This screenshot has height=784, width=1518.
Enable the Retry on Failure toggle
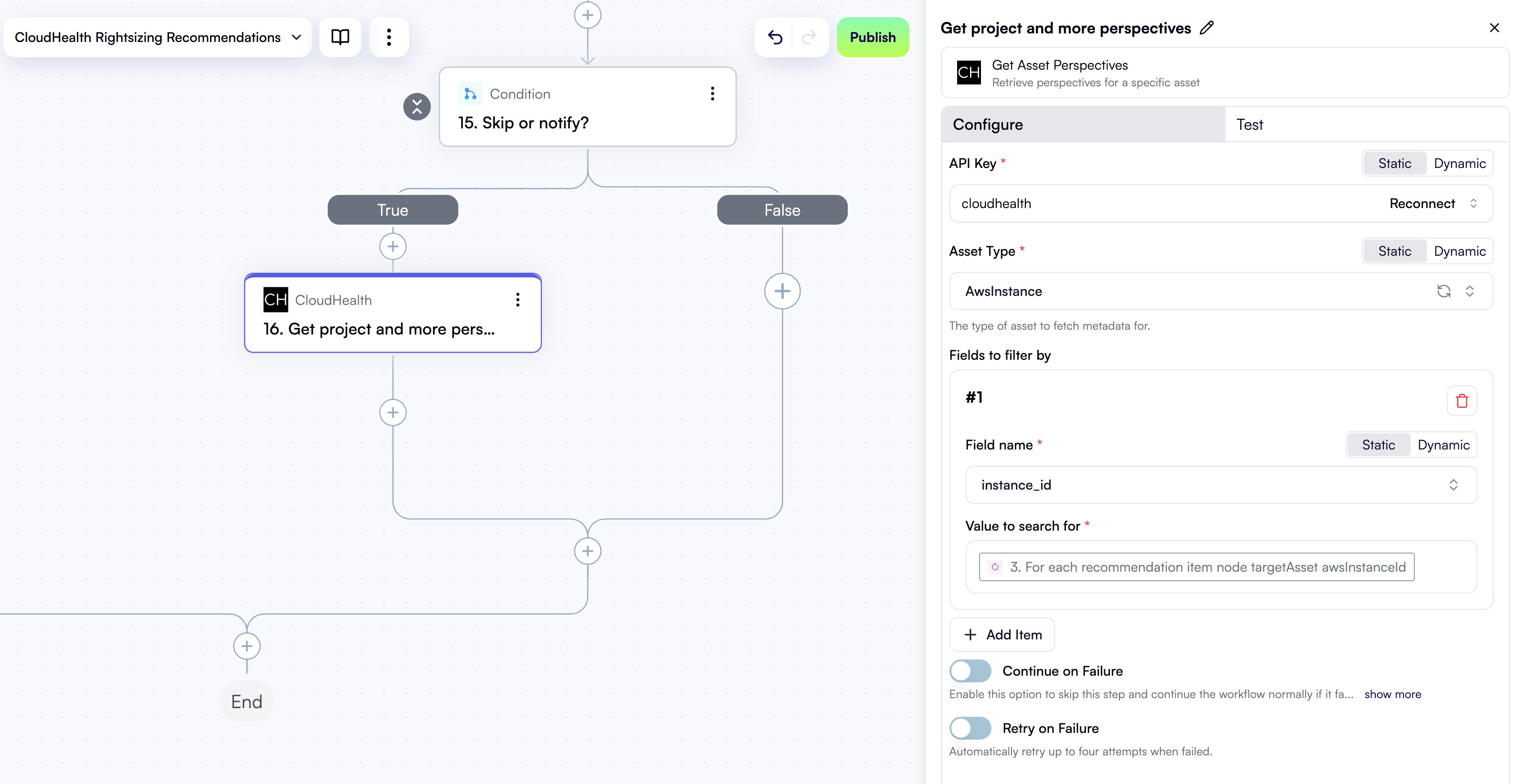tap(970, 728)
